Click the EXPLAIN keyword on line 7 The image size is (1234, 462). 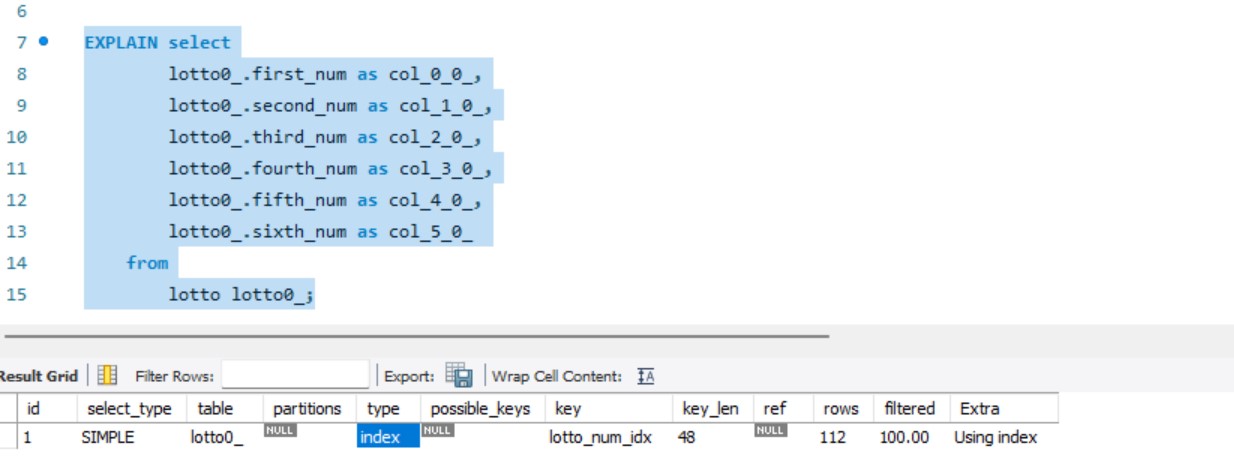[121, 42]
